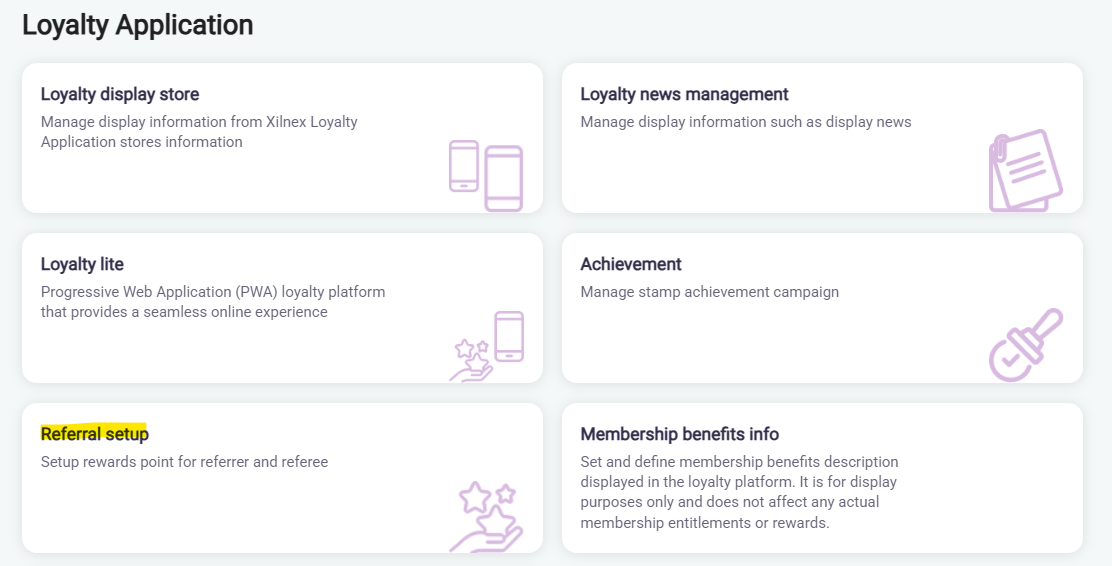Select the Loyalty lite heading

coord(82,264)
